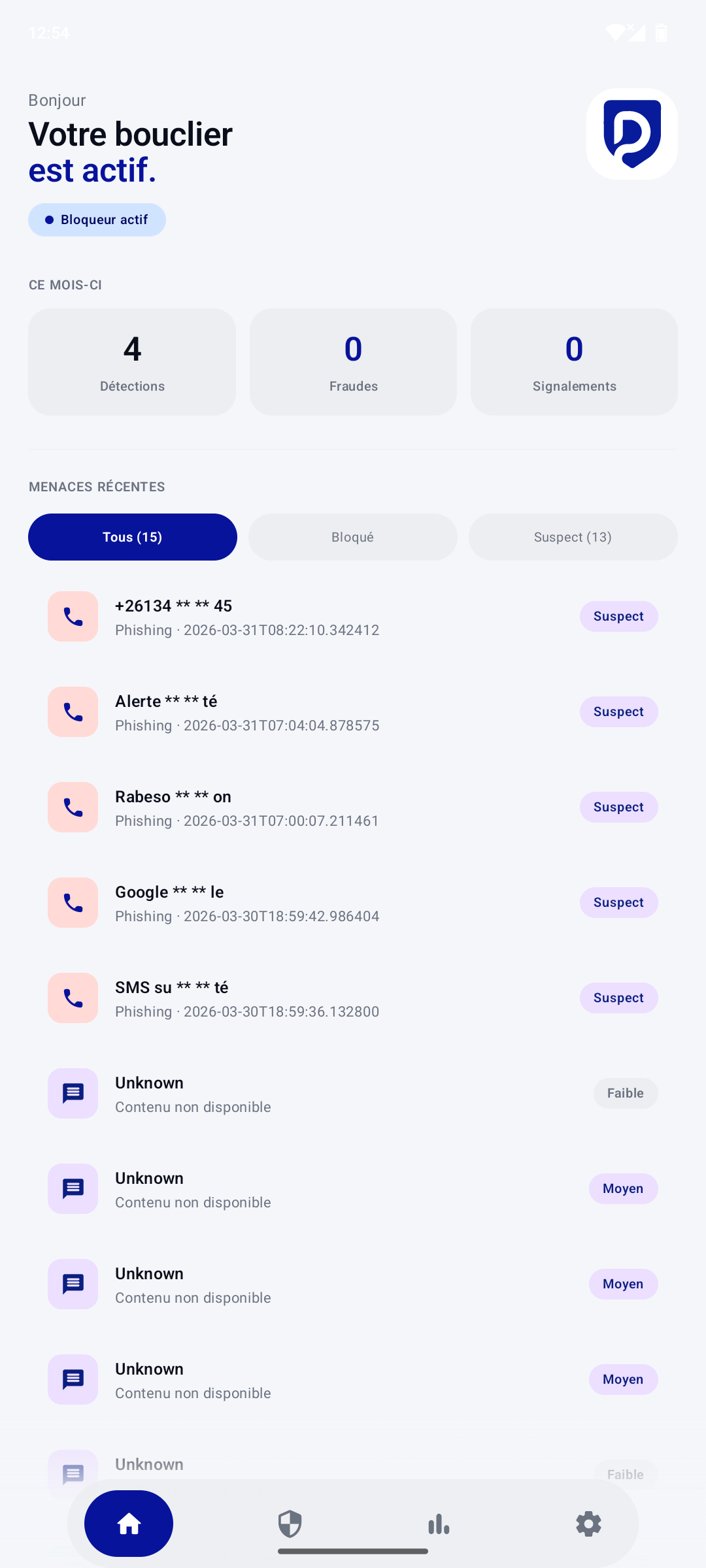
Task: Select the home tab icon
Action: (128, 1524)
